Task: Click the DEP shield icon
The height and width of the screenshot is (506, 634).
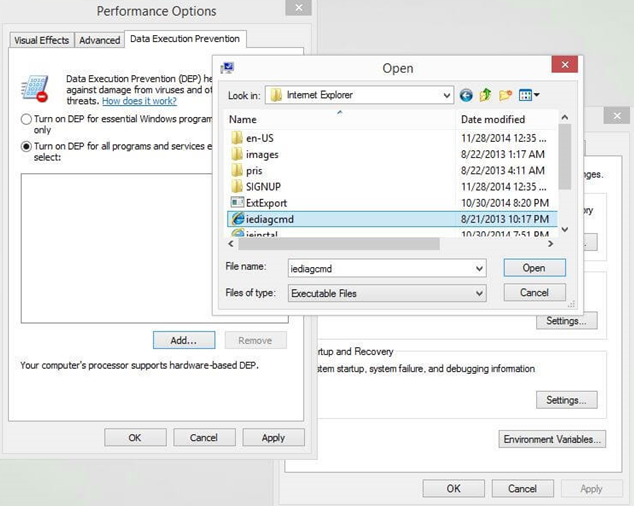Action: 35,89
